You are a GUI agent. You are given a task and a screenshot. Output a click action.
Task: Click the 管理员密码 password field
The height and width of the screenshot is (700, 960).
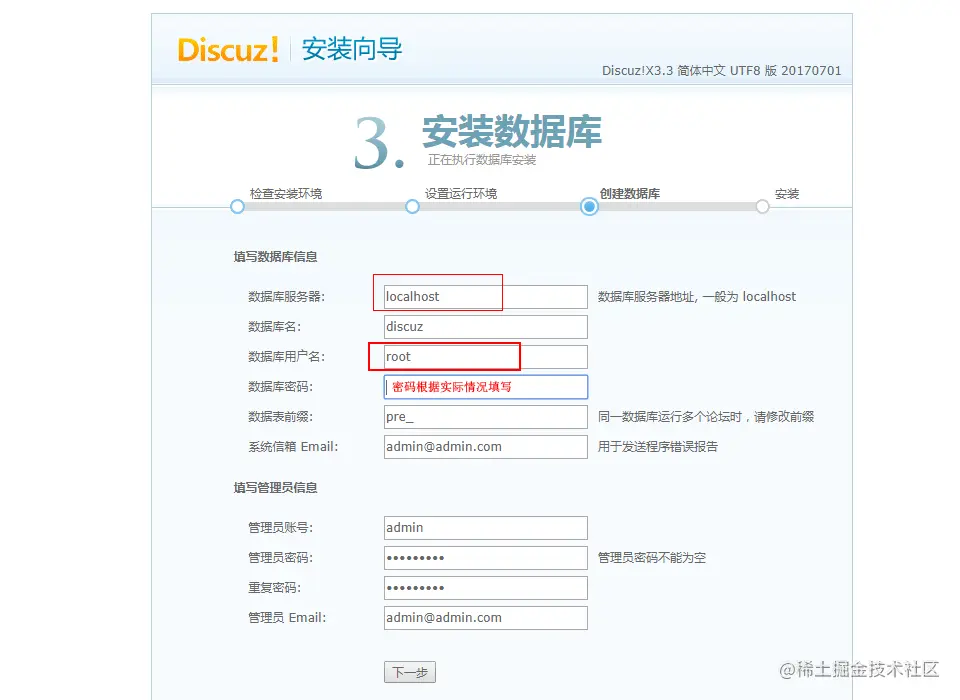tap(486, 558)
